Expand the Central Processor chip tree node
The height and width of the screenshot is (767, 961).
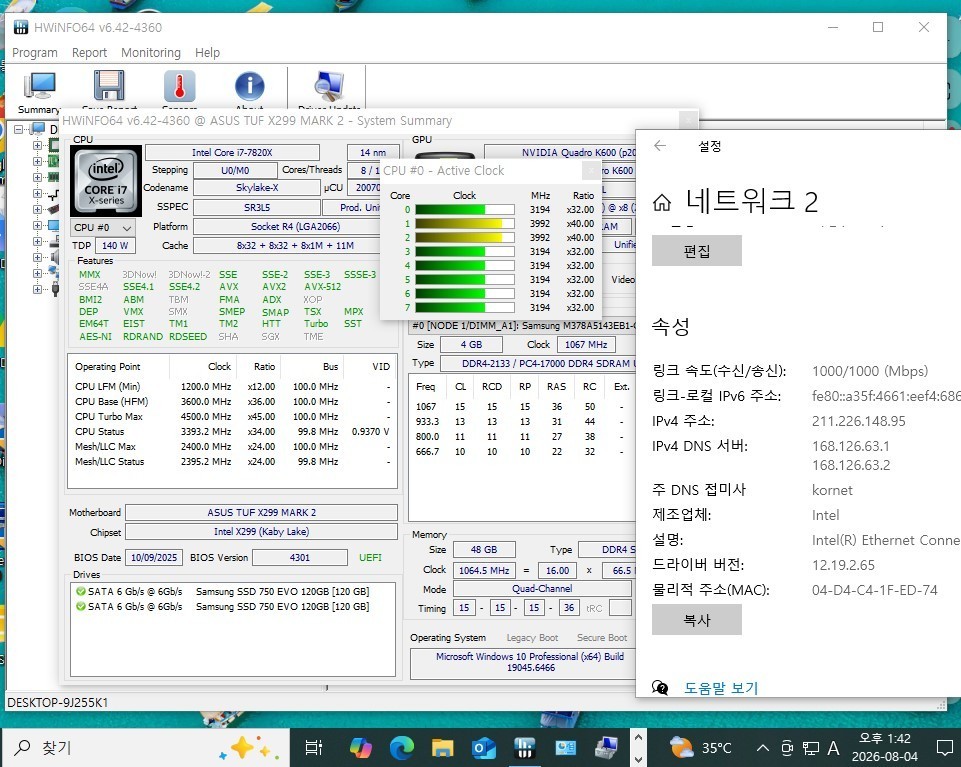pyautogui.click(x=37, y=145)
